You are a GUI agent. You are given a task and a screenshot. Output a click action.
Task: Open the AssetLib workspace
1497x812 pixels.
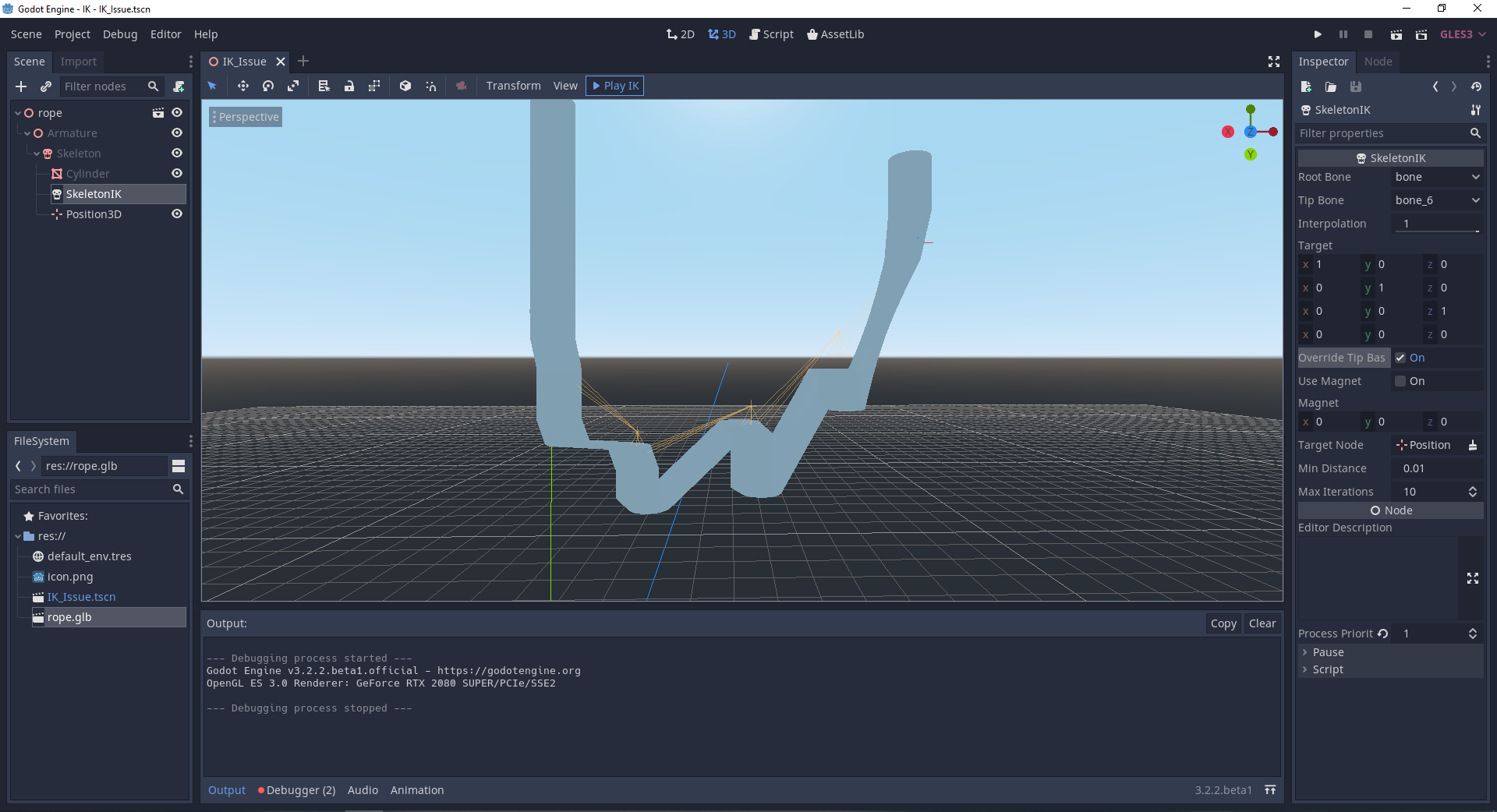tap(835, 34)
